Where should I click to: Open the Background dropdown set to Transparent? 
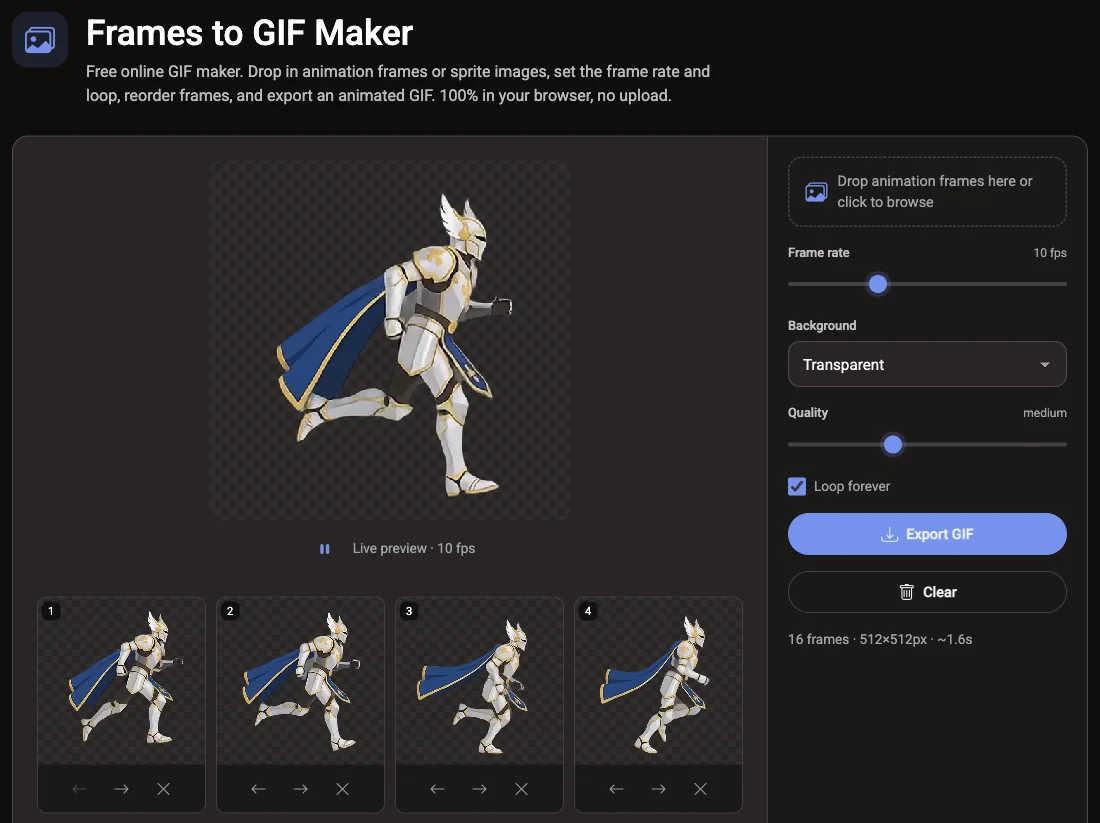coord(927,364)
